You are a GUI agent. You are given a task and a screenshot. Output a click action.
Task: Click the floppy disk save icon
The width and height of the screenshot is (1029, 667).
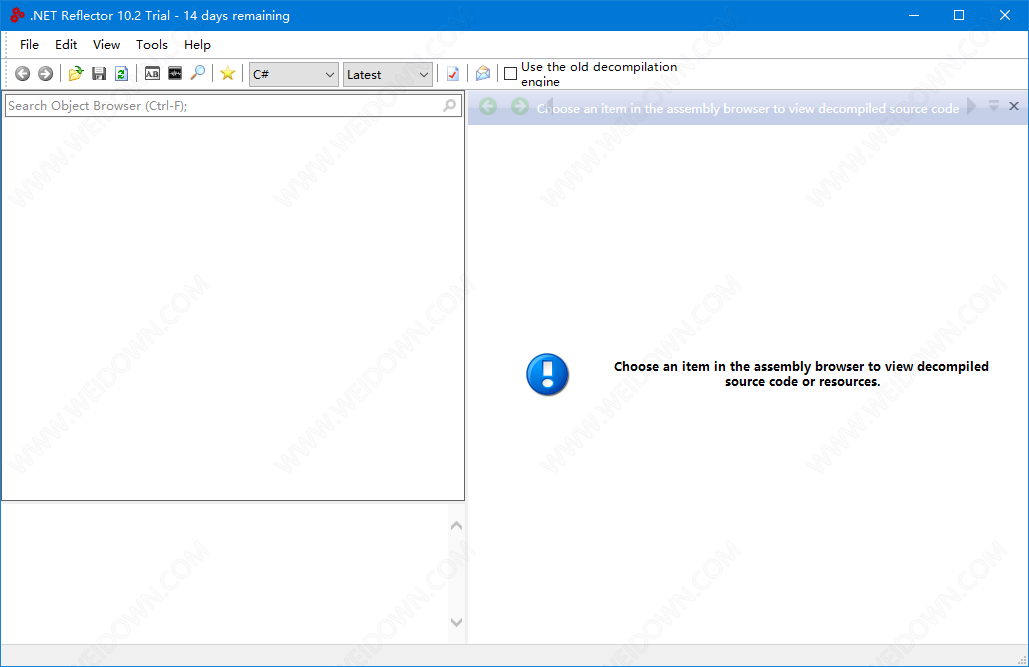(99, 74)
